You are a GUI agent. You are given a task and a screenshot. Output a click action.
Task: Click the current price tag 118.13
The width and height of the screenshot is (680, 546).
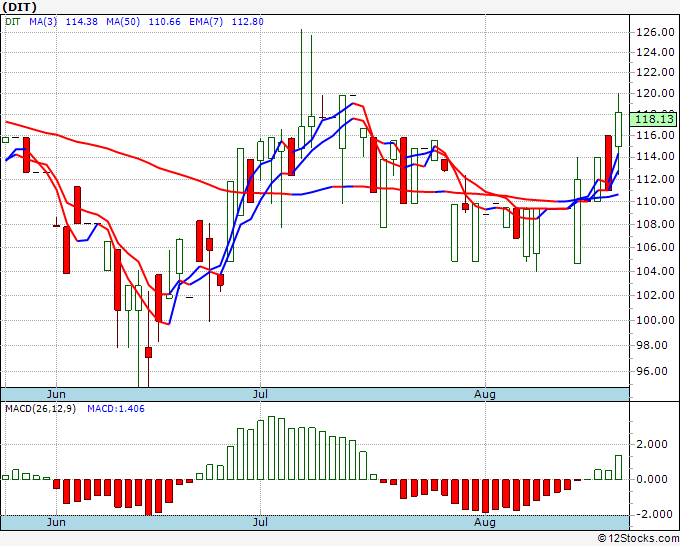tap(654, 119)
